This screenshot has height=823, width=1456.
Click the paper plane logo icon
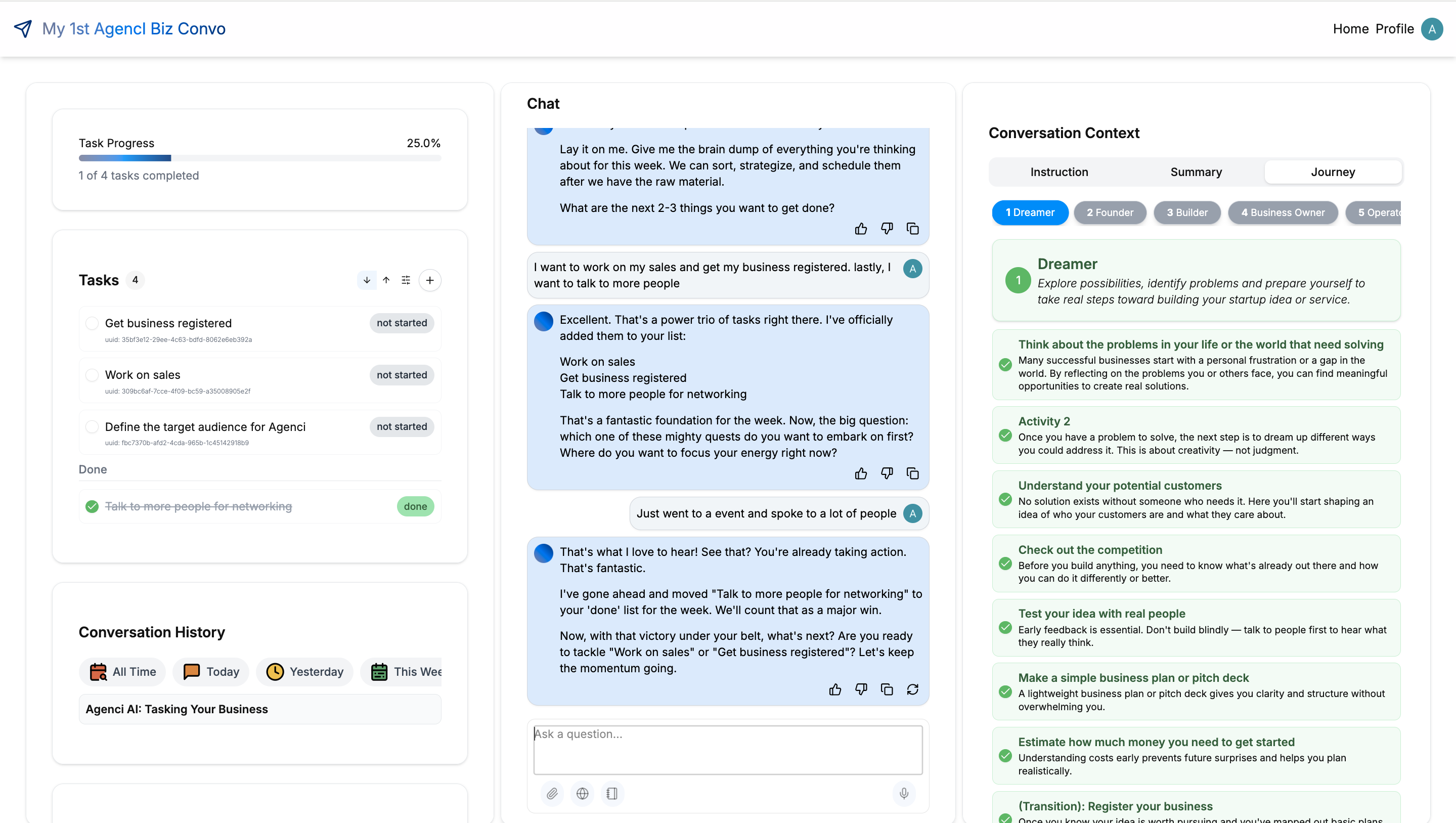(23, 28)
